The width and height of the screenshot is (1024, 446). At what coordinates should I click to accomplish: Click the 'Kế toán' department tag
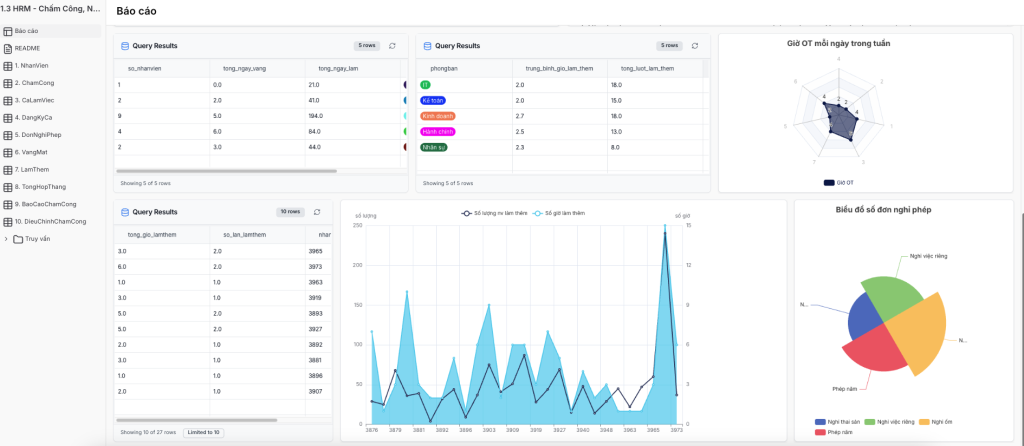click(433, 100)
